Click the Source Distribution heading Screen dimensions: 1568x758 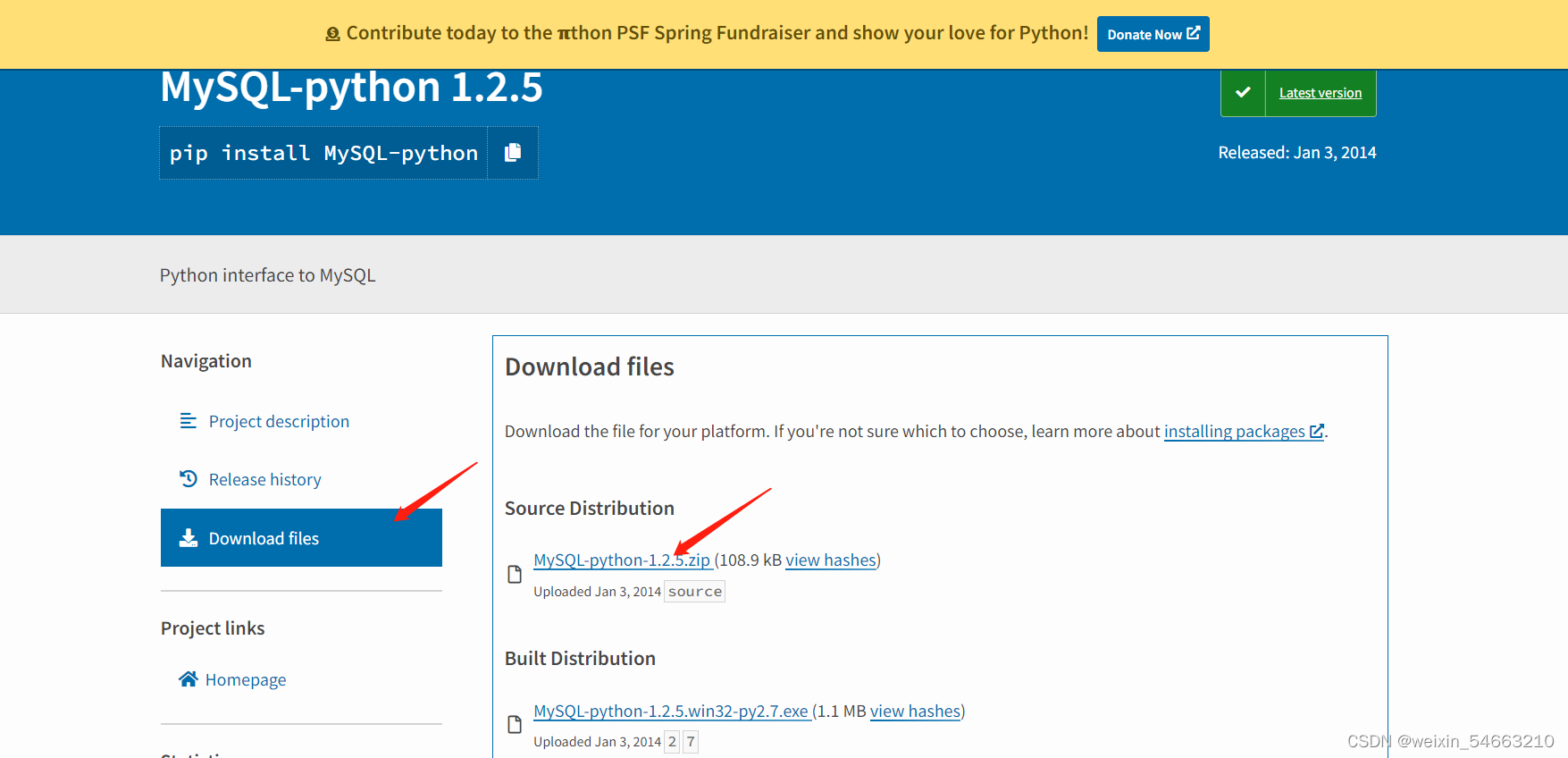tap(590, 509)
